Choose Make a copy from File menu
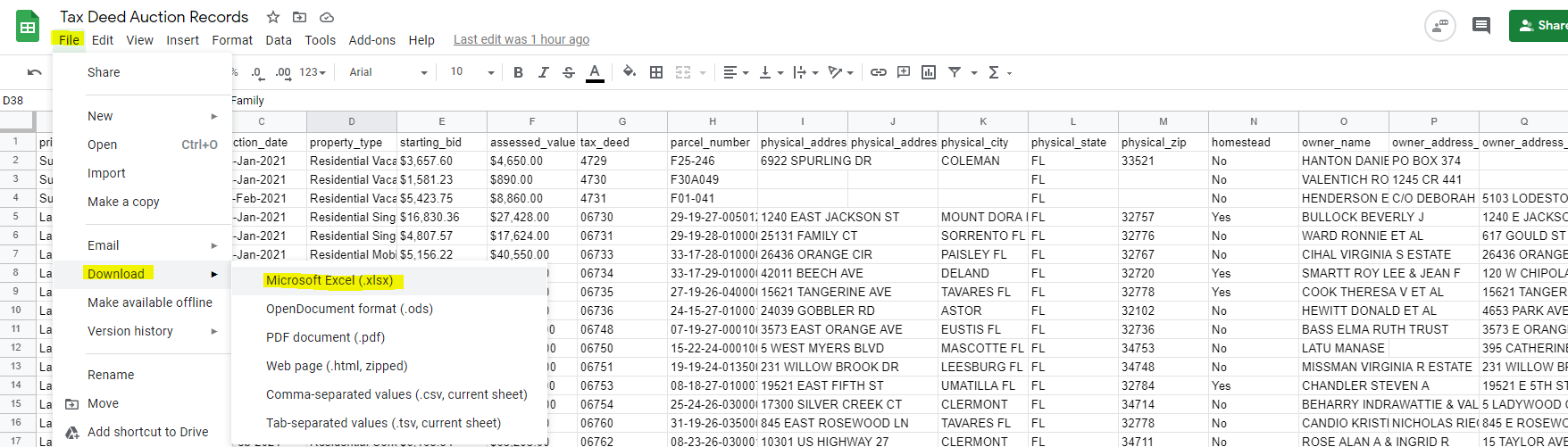 click(123, 202)
